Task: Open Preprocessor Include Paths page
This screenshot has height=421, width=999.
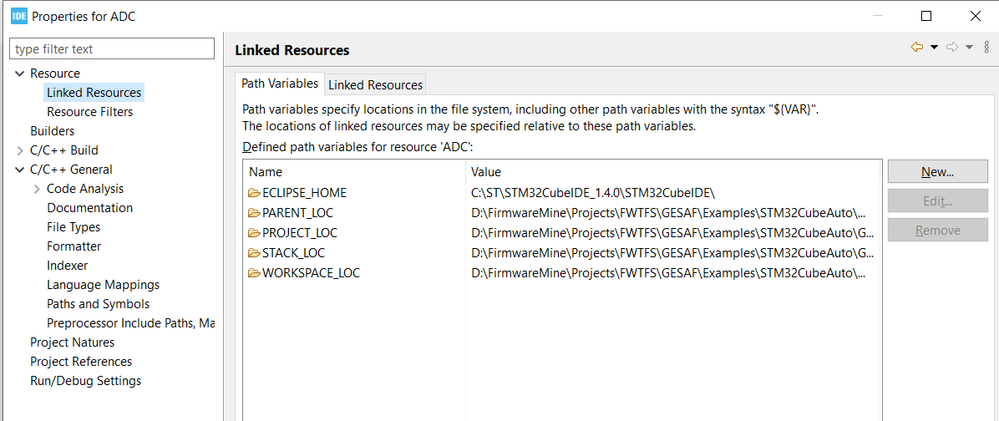Action: coord(131,323)
